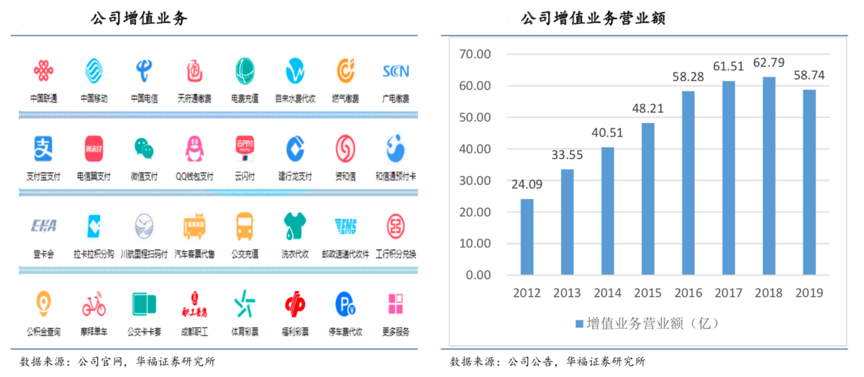Click the 广电缴费 SCN logo
Image resolution: width=864 pixels, height=377 pixels.
tap(396, 71)
